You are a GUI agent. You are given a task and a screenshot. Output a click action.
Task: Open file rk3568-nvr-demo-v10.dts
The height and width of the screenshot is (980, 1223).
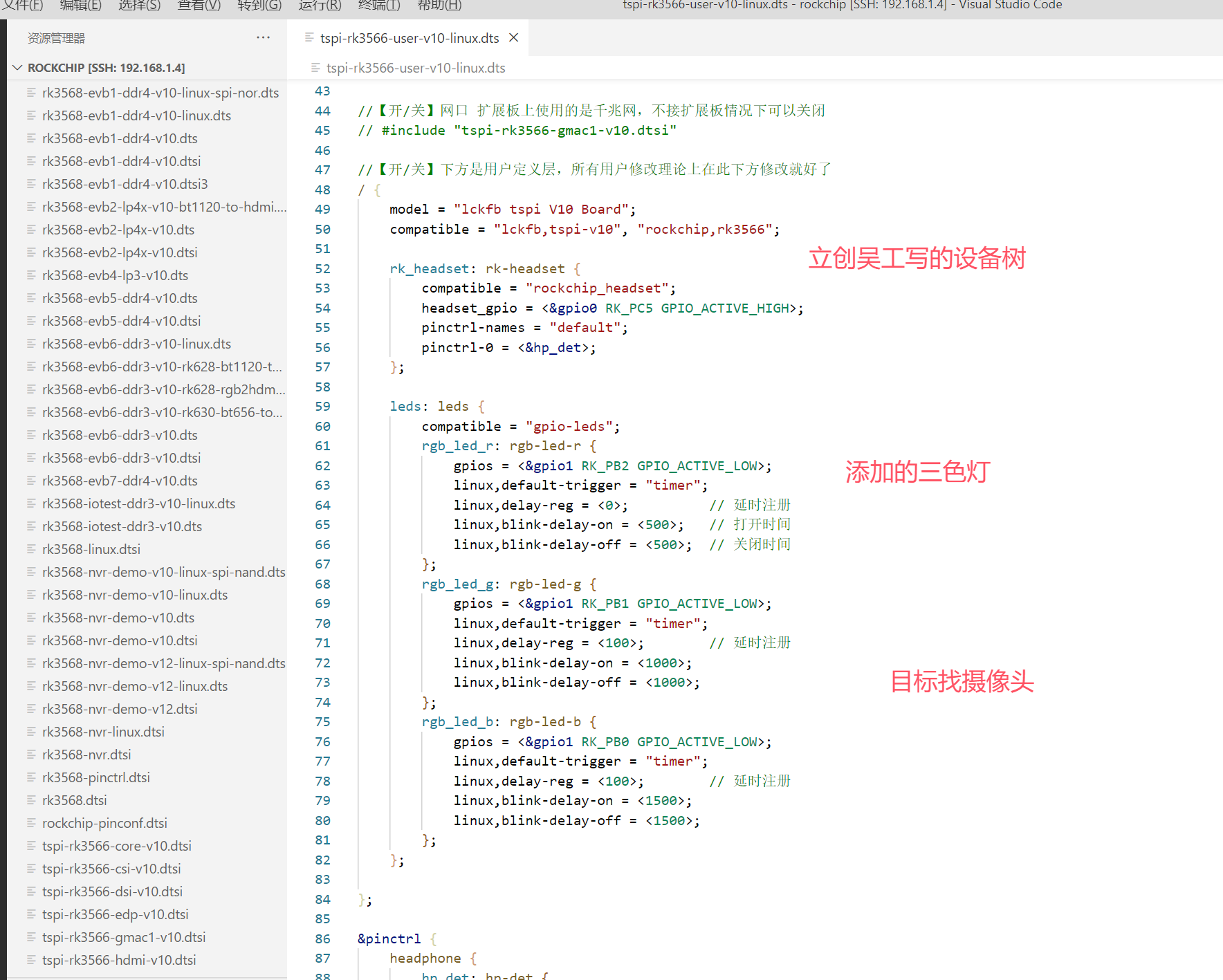click(118, 618)
